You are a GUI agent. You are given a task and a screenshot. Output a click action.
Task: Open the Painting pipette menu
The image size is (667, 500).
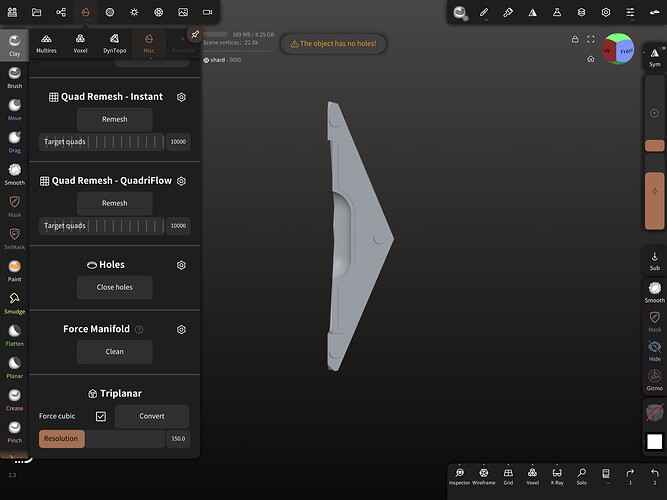point(508,12)
